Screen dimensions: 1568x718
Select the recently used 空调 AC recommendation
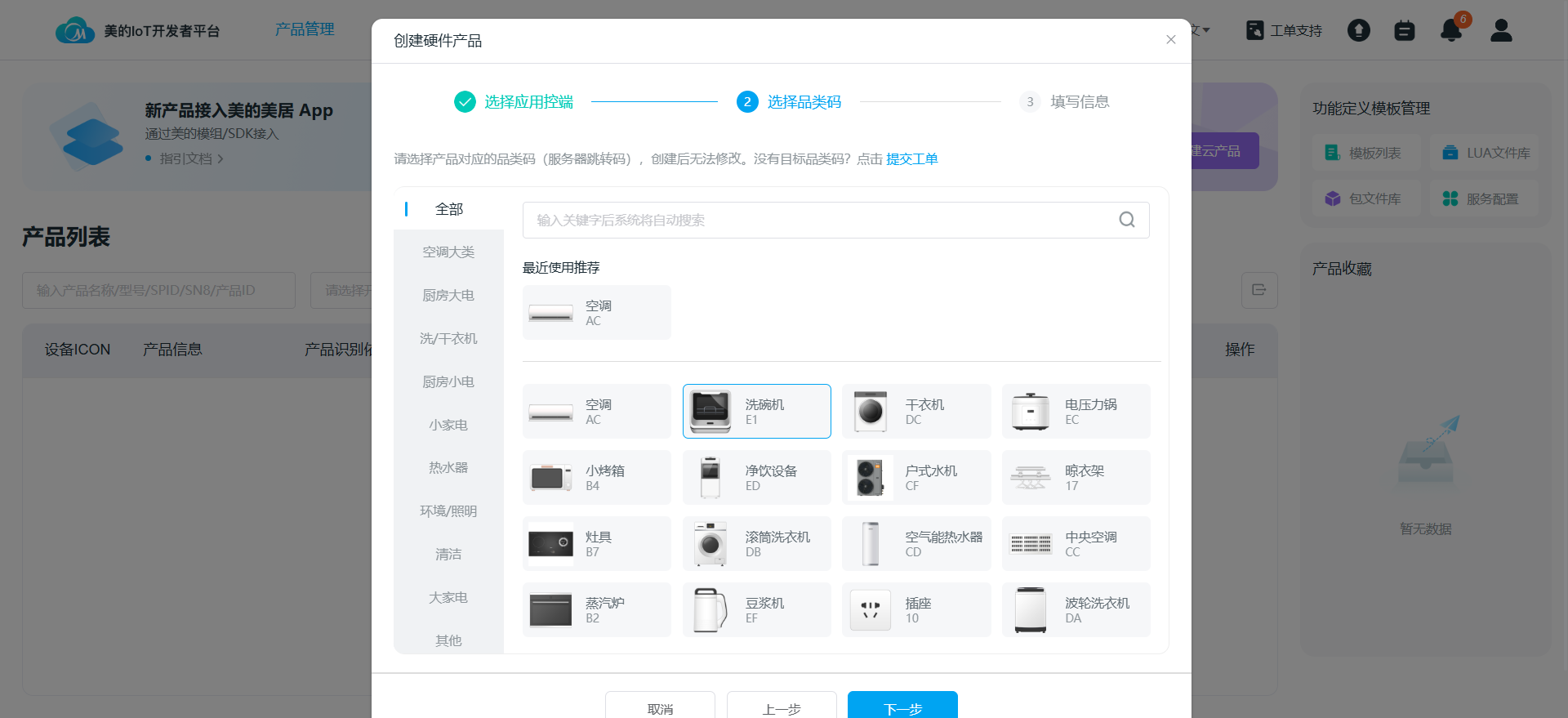point(597,312)
